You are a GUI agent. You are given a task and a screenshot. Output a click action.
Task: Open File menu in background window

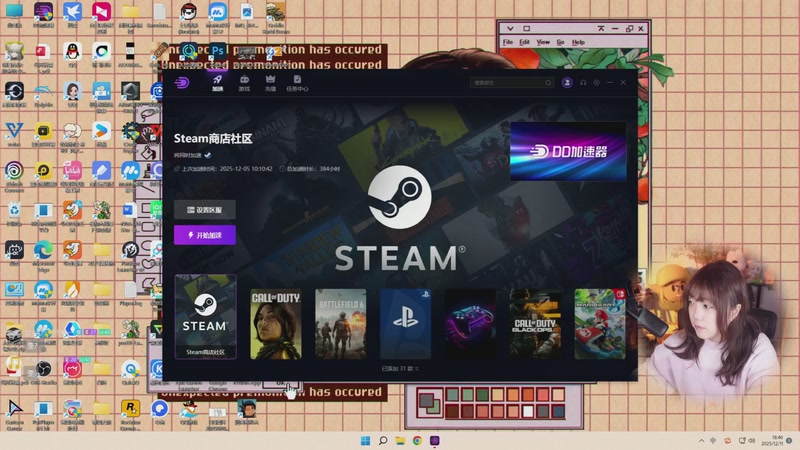(x=508, y=42)
